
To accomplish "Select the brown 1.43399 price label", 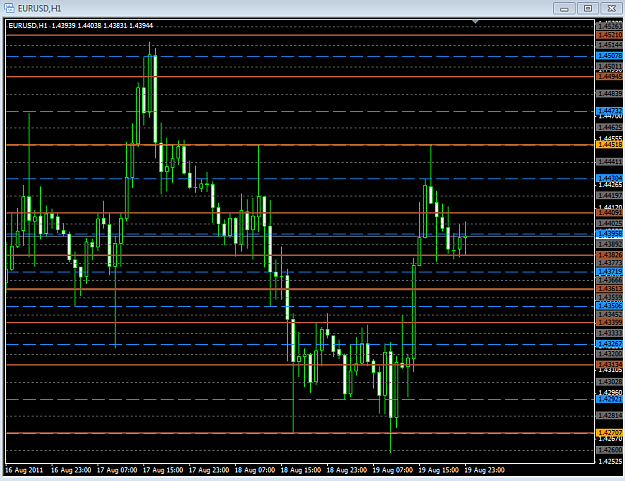I will 610,322.
